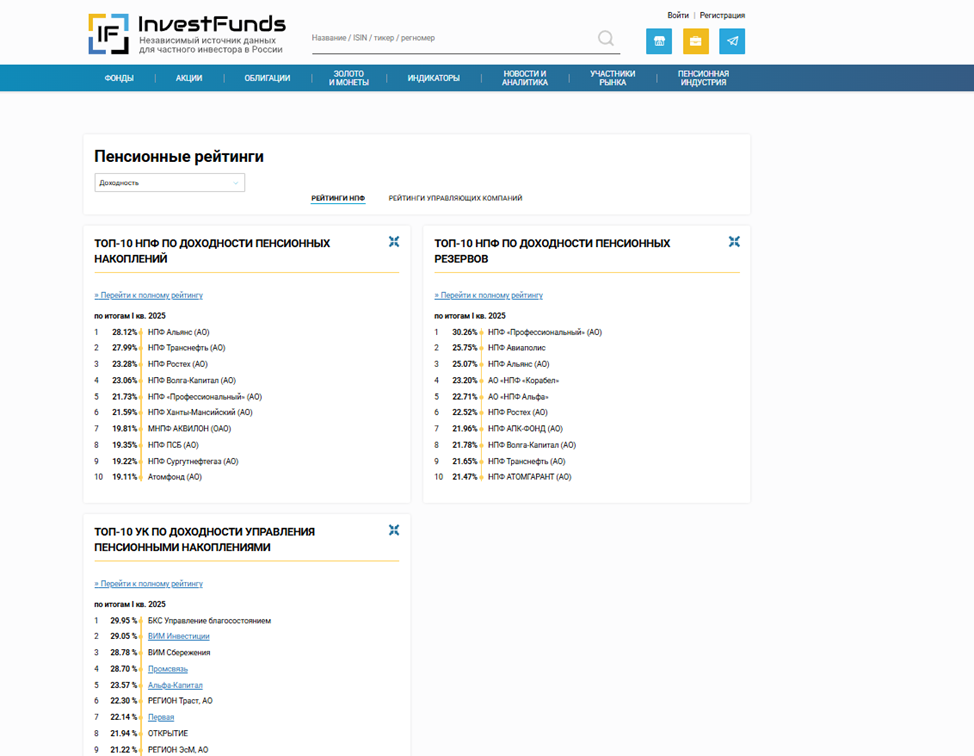Select ВИМ Сбережения row
This screenshot has width=974, height=756.
point(179,653)
